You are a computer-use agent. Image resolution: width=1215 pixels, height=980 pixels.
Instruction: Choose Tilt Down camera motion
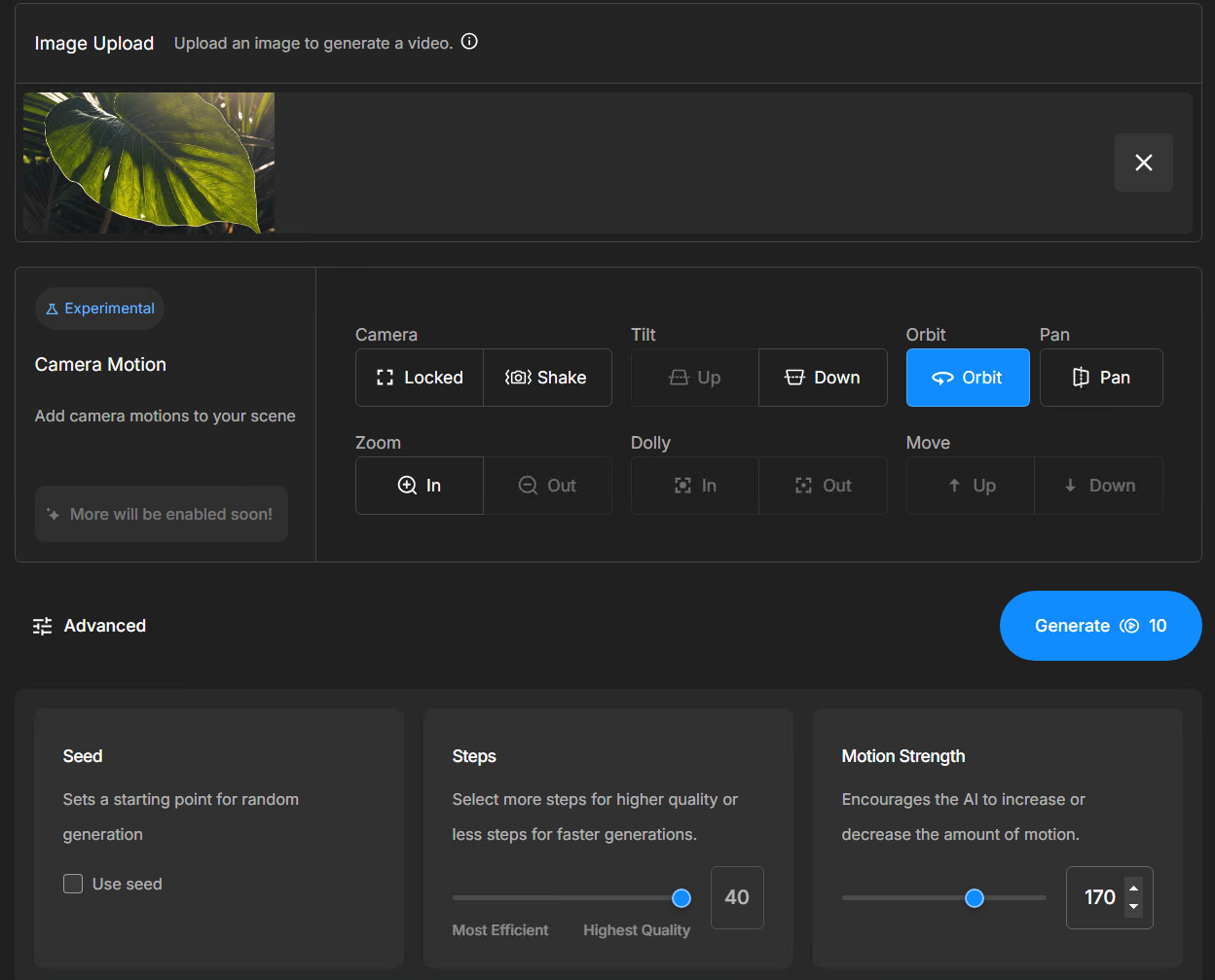coord(823,378)
